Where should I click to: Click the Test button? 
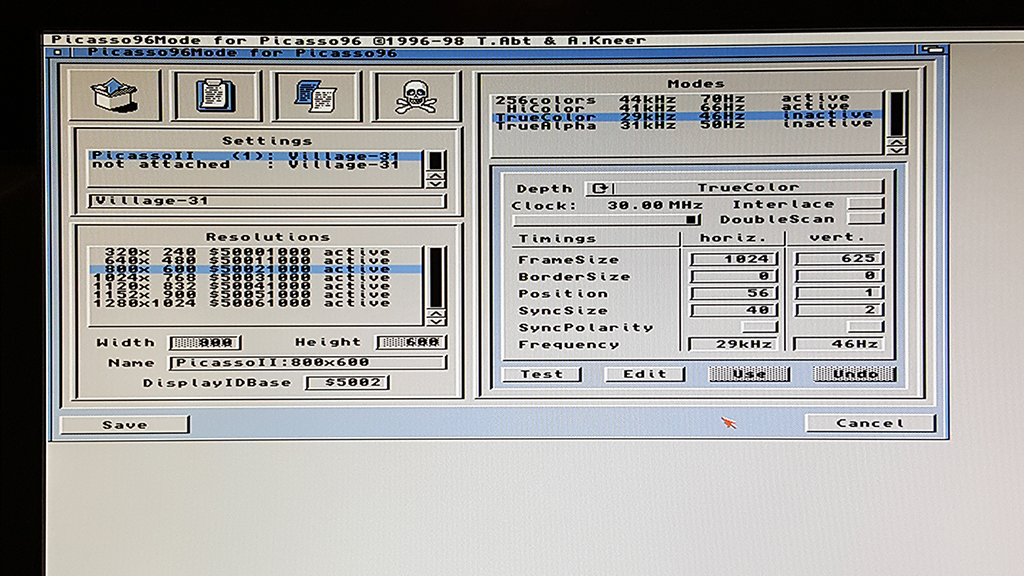(541, 374)
